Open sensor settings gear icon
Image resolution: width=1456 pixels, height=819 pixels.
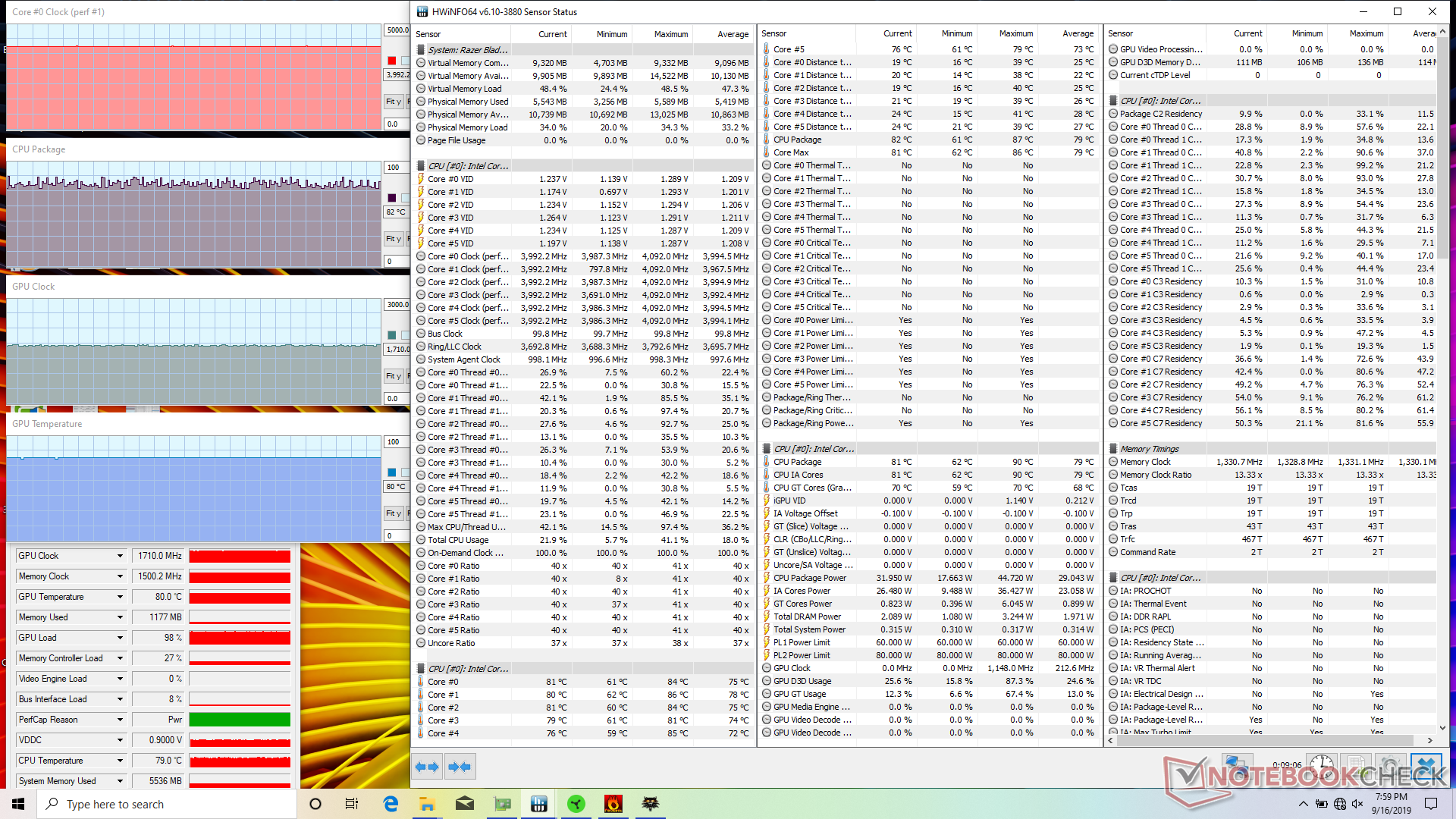click(x=1390, y=767)
